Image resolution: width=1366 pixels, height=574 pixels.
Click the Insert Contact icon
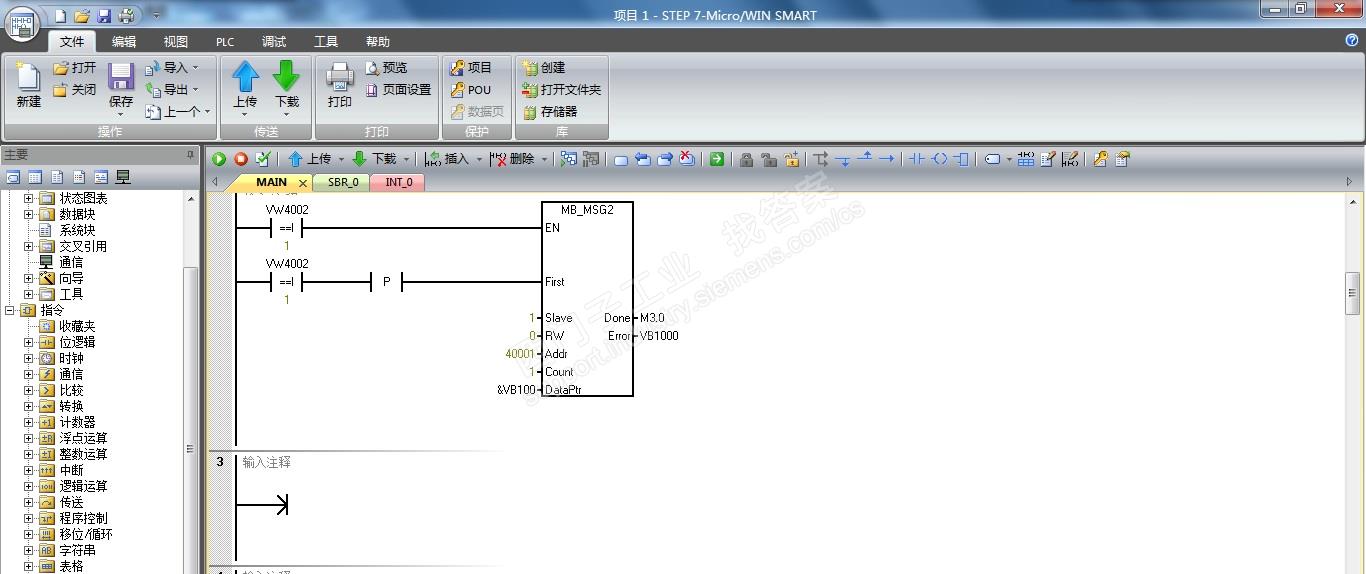(917, 159)
